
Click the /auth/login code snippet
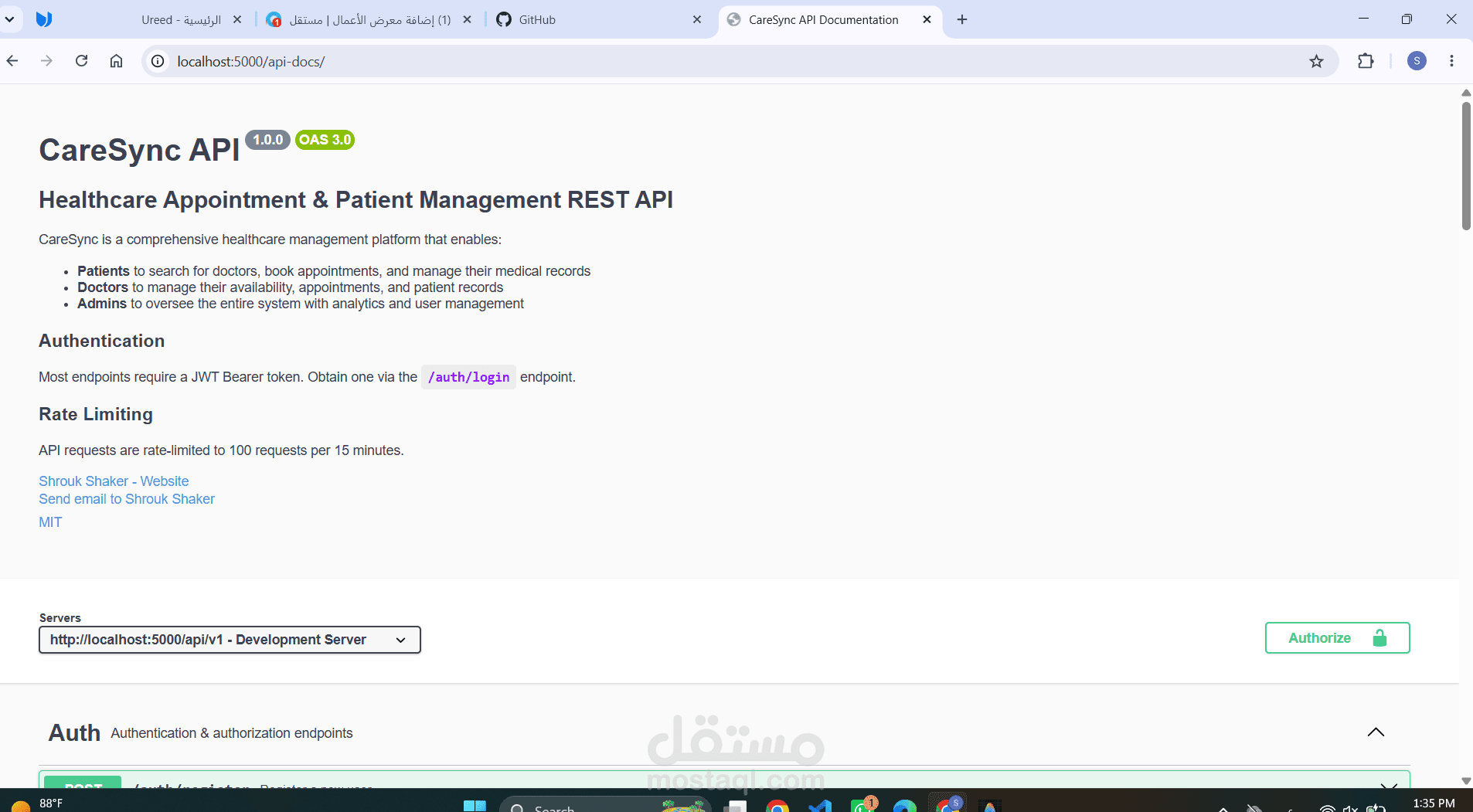pos(468,377)
